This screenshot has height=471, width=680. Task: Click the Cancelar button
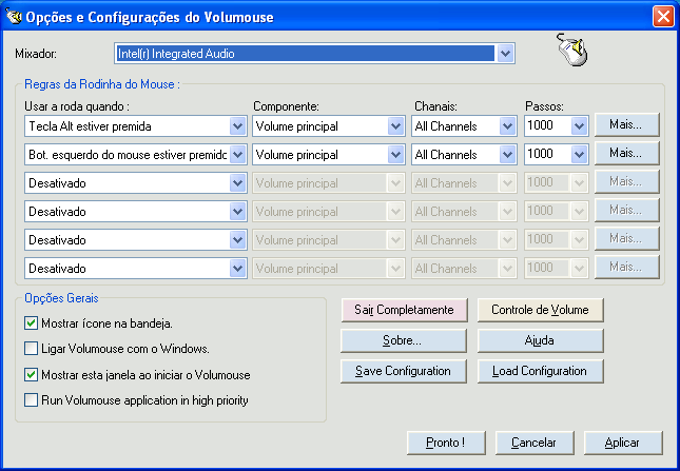click(535, 443)
